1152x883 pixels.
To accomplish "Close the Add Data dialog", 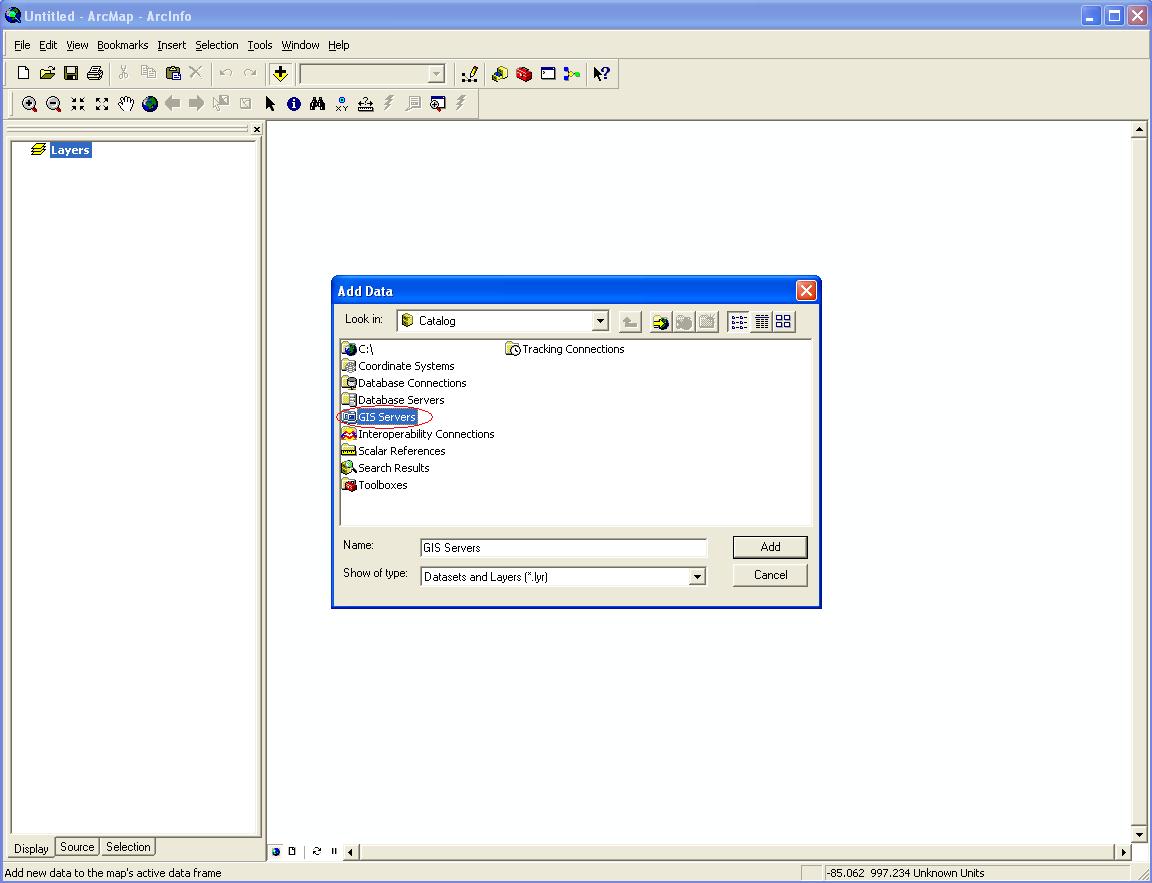I will point(806,291).
